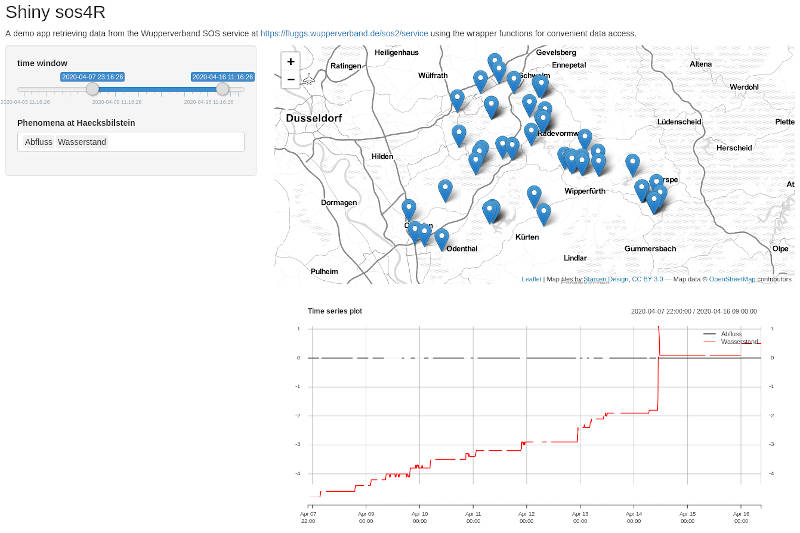Click the right time window slider handle
Screen dimensions: 800x533
pyautogui.click(x=223, y=89)
